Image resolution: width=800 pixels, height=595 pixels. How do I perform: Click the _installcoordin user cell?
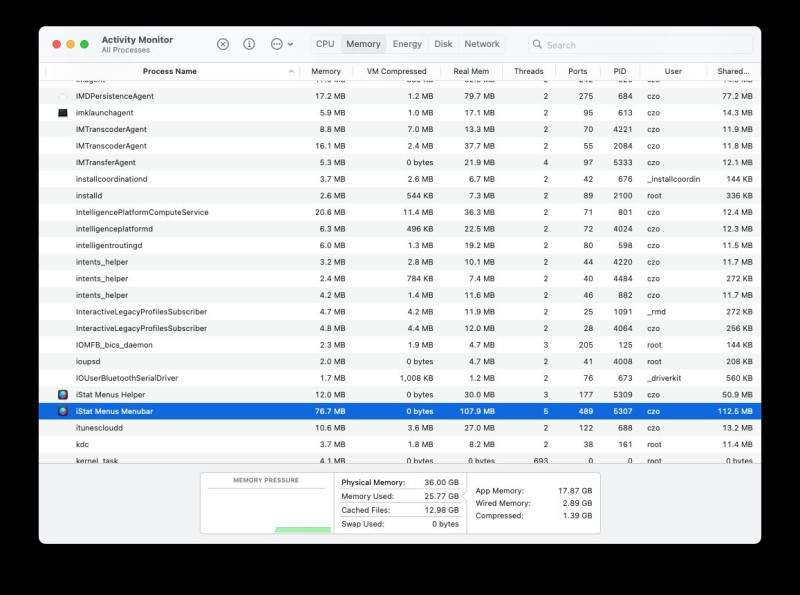click(x=673, y=179)
